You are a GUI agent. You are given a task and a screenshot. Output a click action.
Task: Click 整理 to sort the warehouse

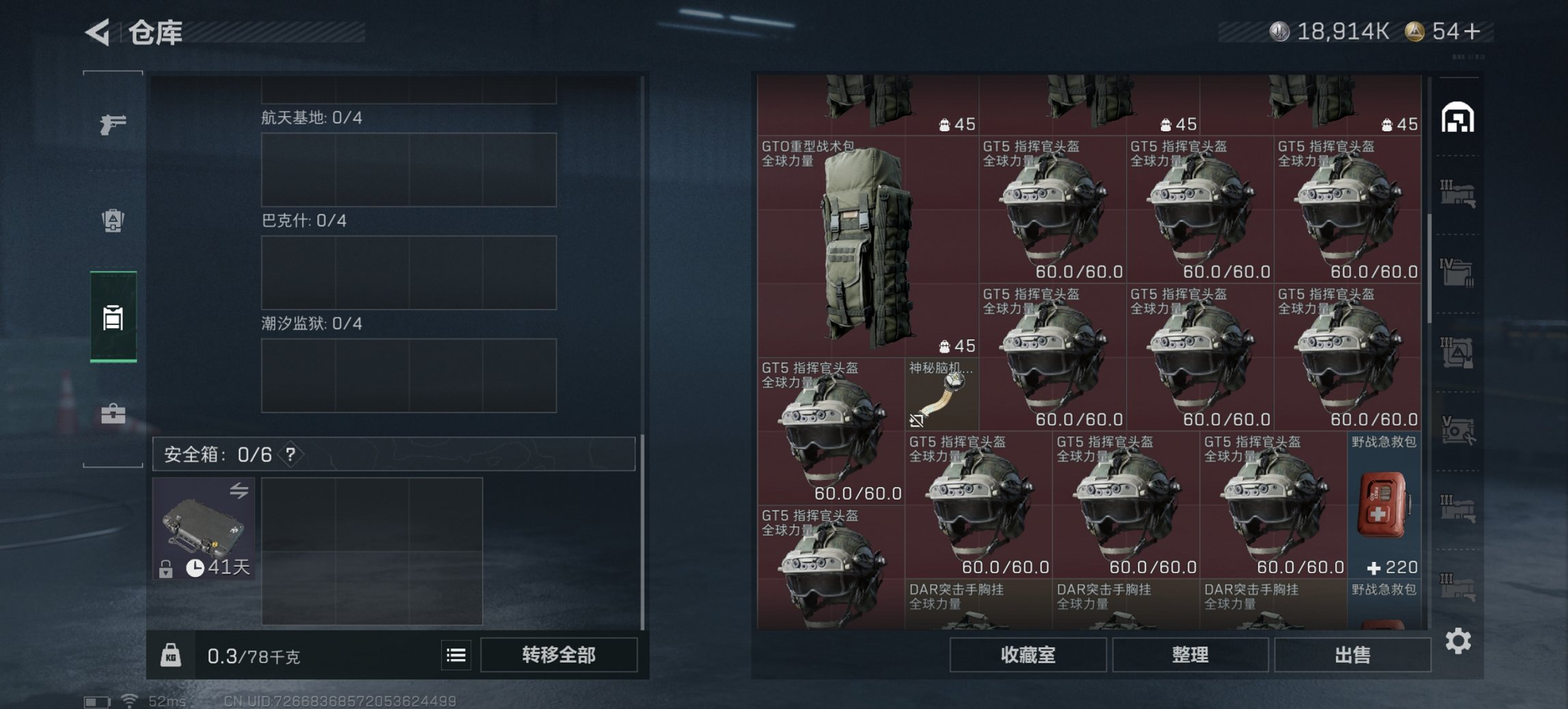coord(1190,655)
